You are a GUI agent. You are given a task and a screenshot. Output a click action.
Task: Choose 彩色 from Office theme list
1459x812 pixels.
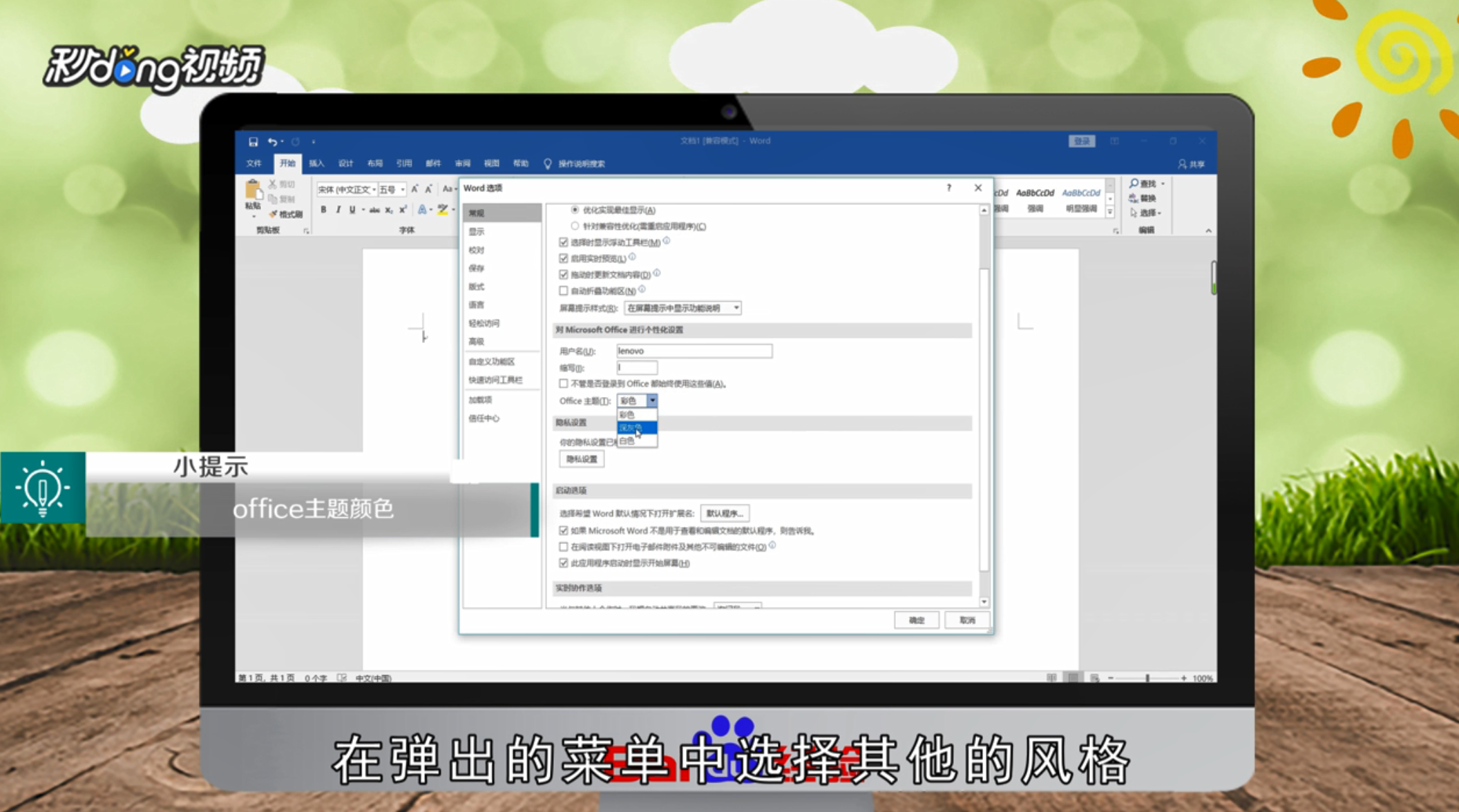tap(637, 415)
